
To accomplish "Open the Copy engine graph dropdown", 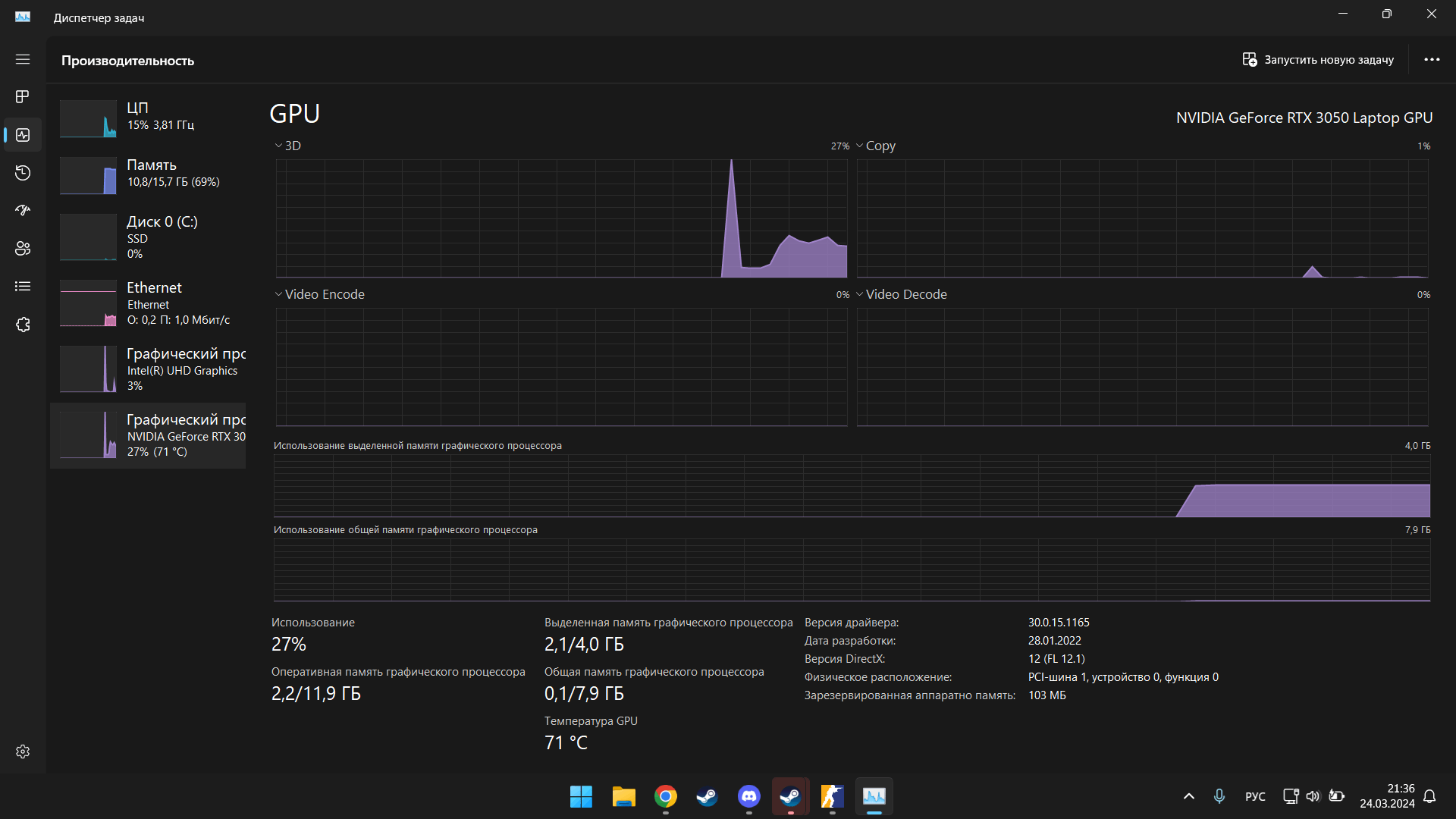I will (x=876, y=146).
